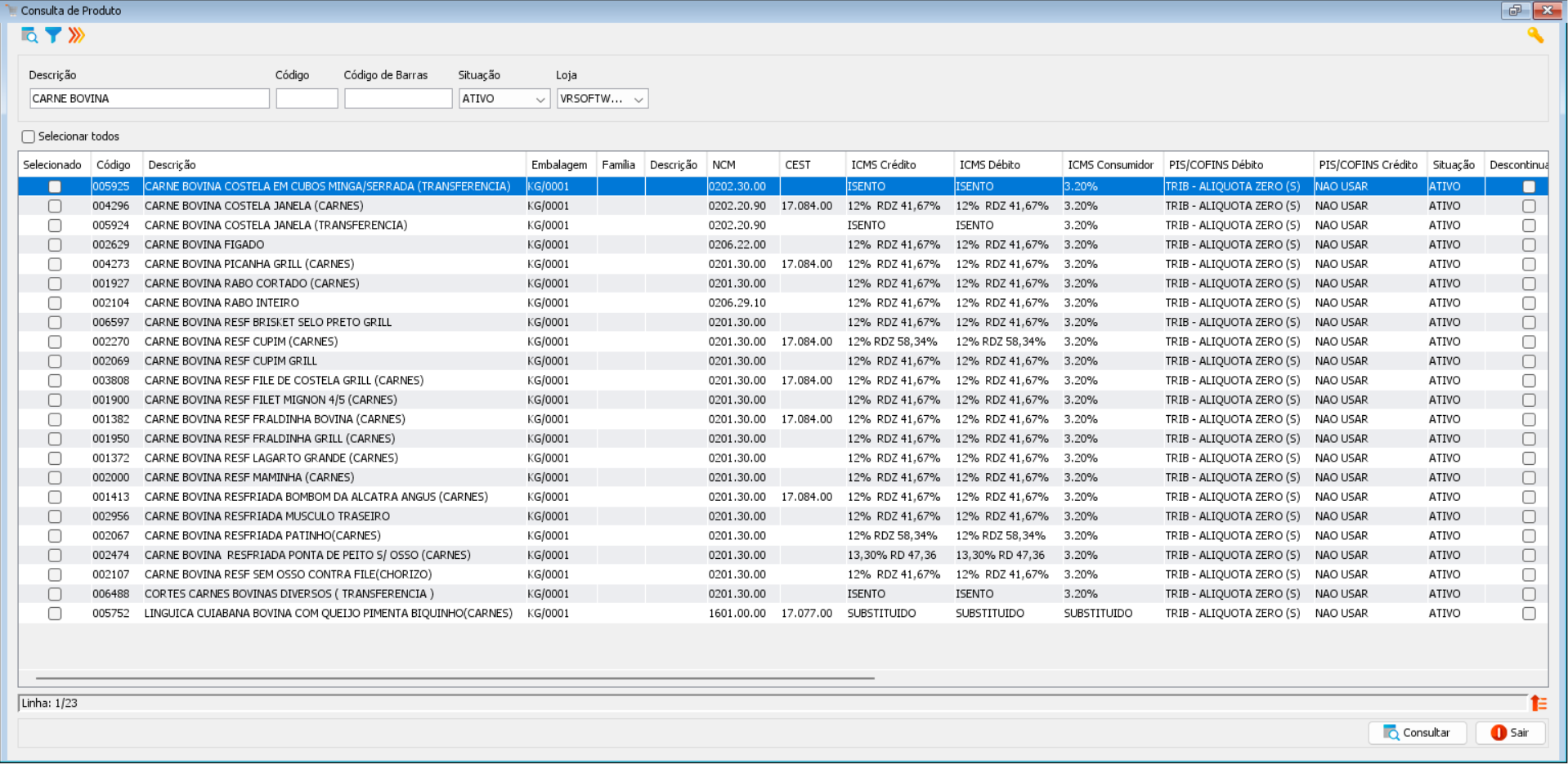Sort by the NCM column header
Screen dimensions: 1568x764
point(741,165)
